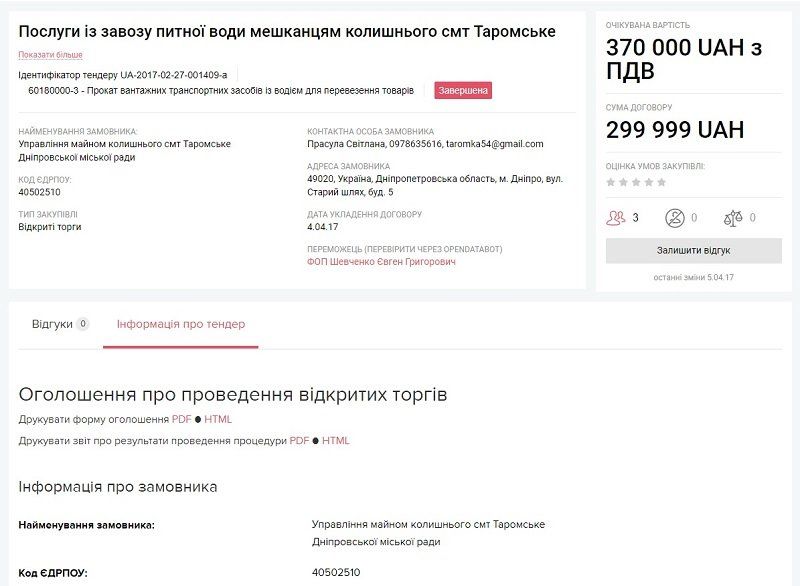
Task: Click the fifth rating star
Action: coord(661,182)
